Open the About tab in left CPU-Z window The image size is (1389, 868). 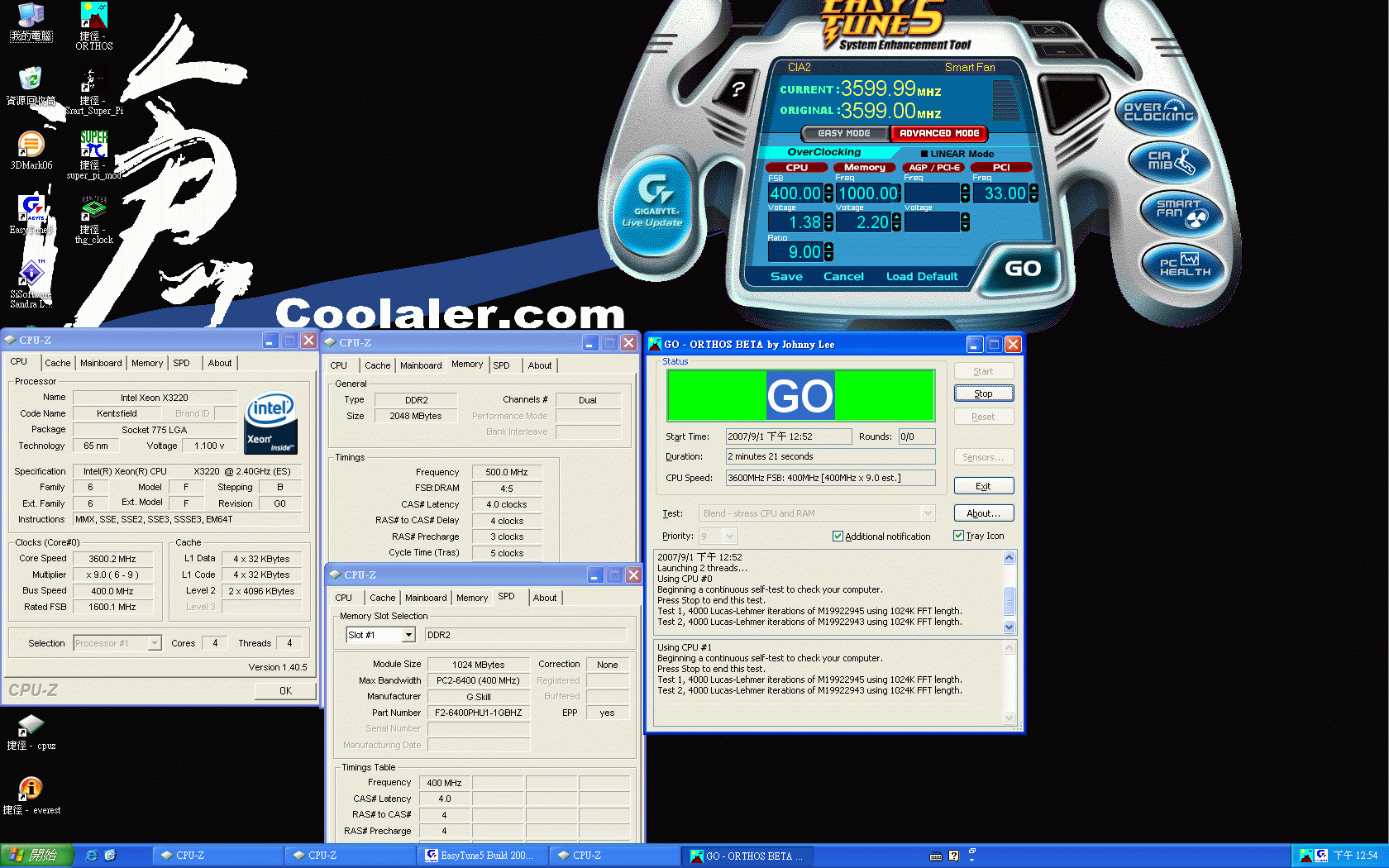tap(220, 363)
